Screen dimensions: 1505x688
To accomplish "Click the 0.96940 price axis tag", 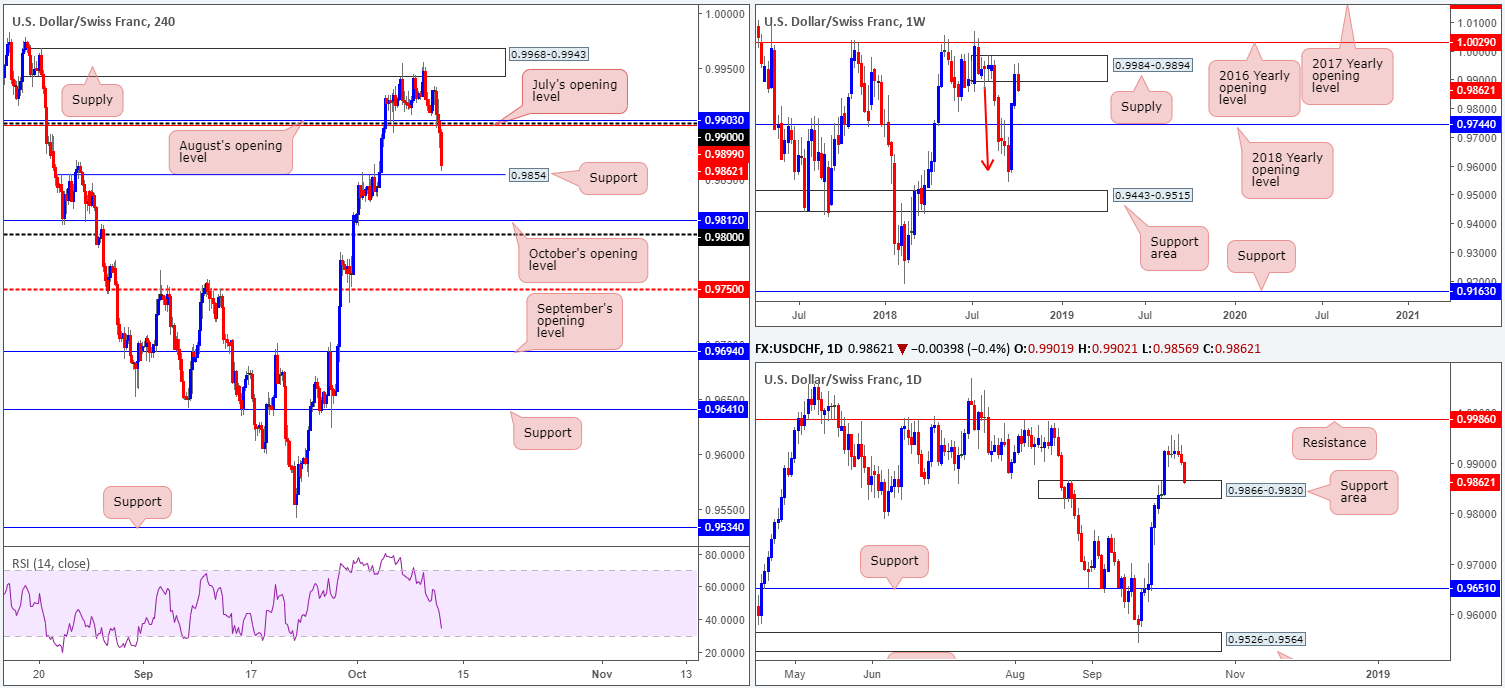I will pyautogui.click(x=722, y=351).
